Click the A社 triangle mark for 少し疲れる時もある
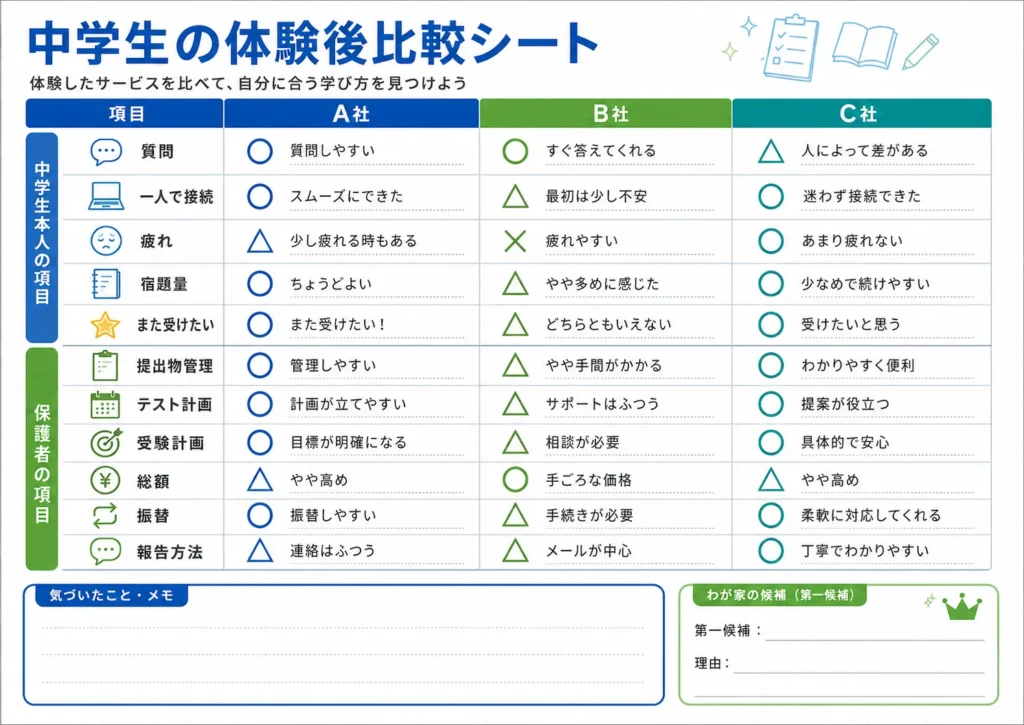The image size is (1024, 725). (260, 241)
